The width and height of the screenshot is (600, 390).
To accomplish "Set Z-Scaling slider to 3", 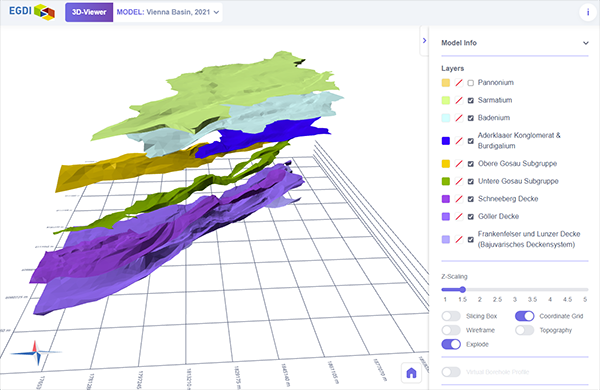I will (515, 290).
